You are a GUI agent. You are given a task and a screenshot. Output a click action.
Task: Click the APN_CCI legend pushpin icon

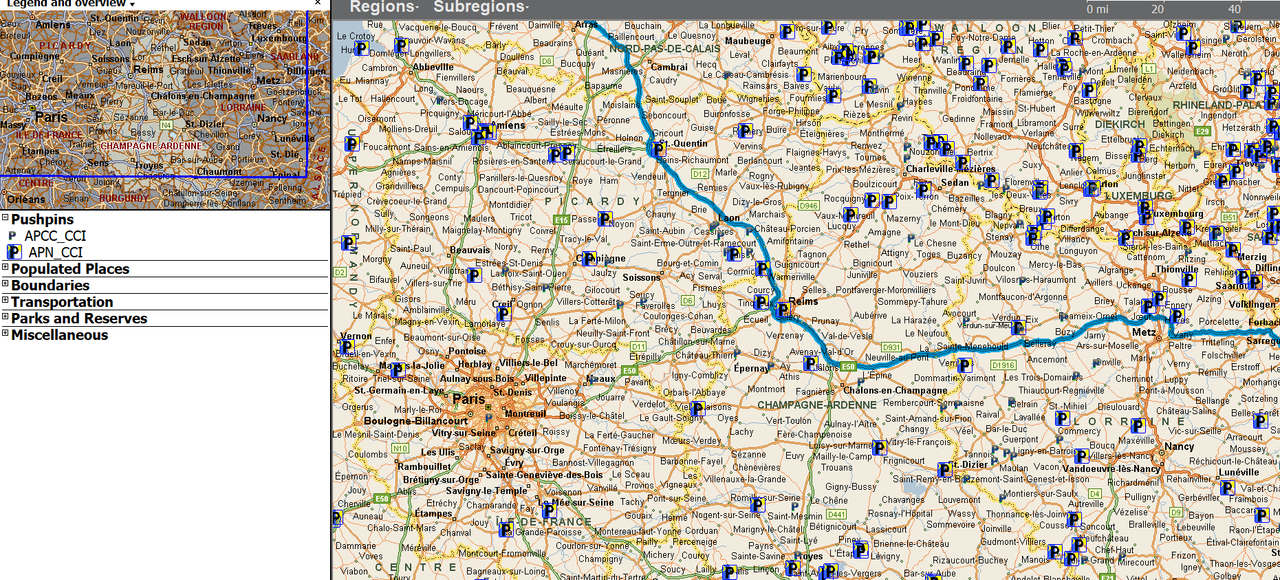[x=13, y=252]
